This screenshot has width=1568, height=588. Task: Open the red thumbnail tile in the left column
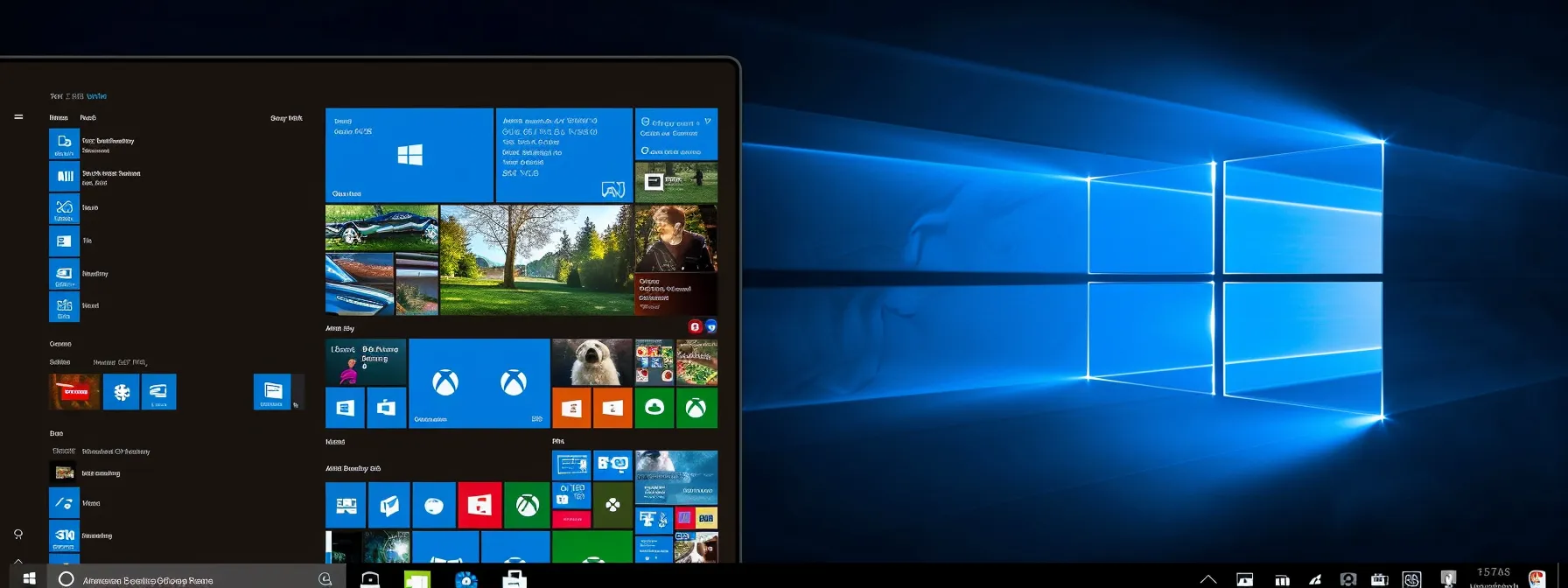click(x=74, y=392)
